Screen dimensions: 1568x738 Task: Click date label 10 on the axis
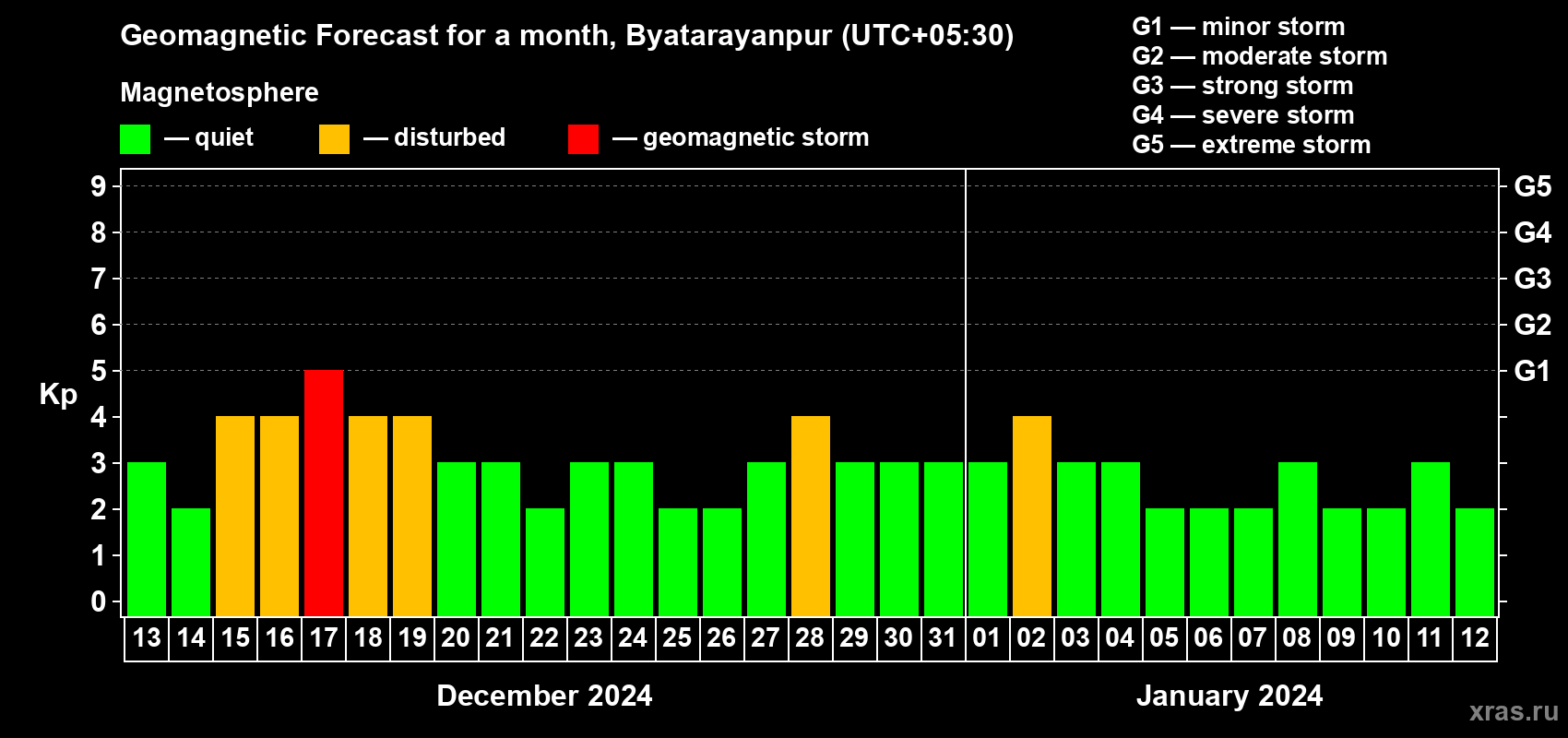click(x=1386, y=637)
